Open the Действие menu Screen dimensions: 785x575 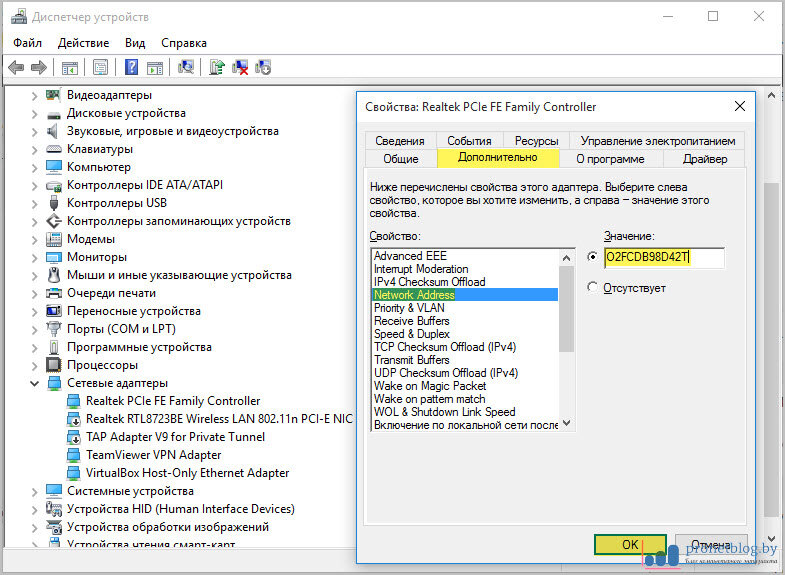tap(83, 43)
